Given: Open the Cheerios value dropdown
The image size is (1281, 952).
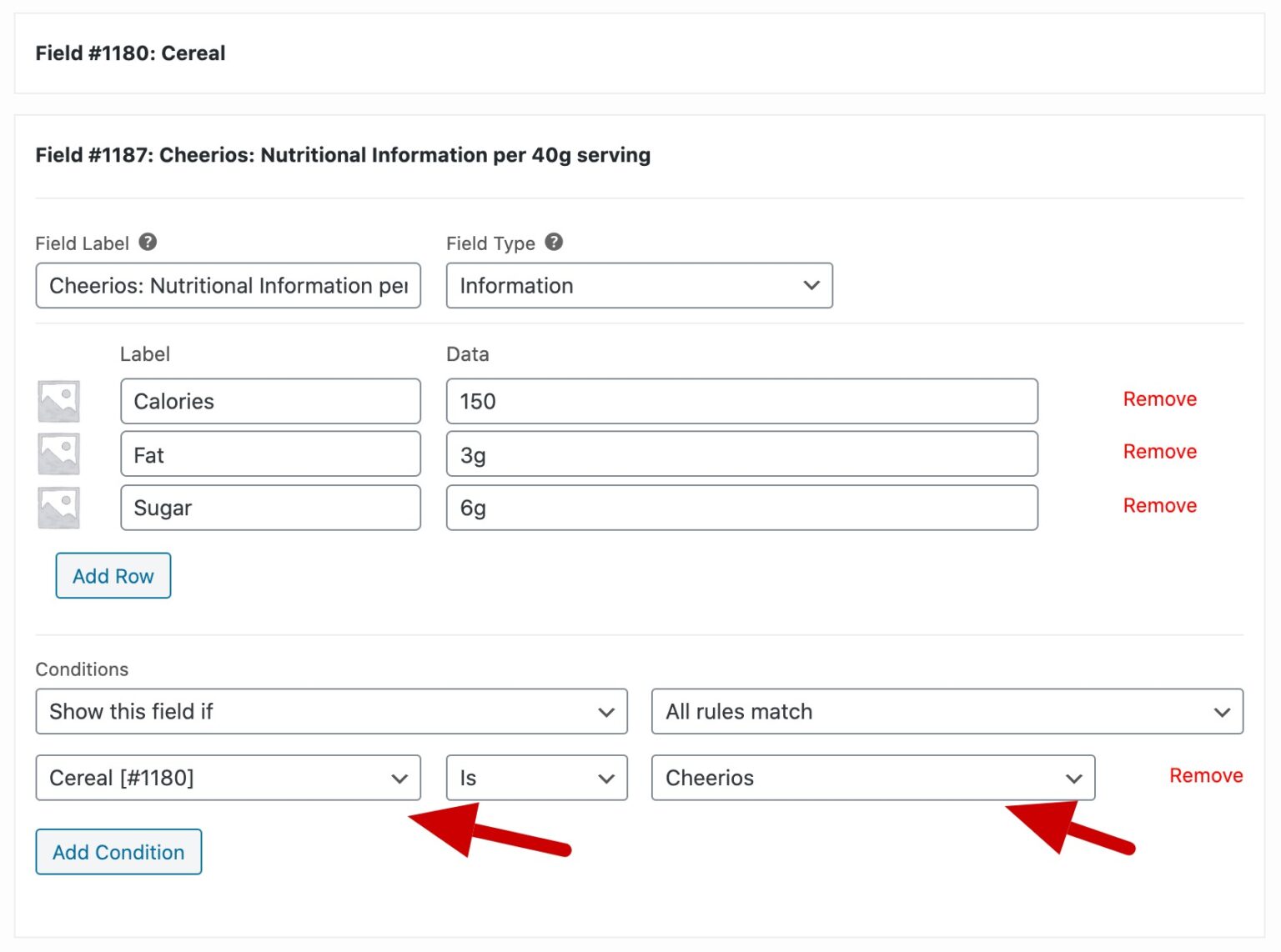Looking at the screenshot, I should tap(872, 778).
